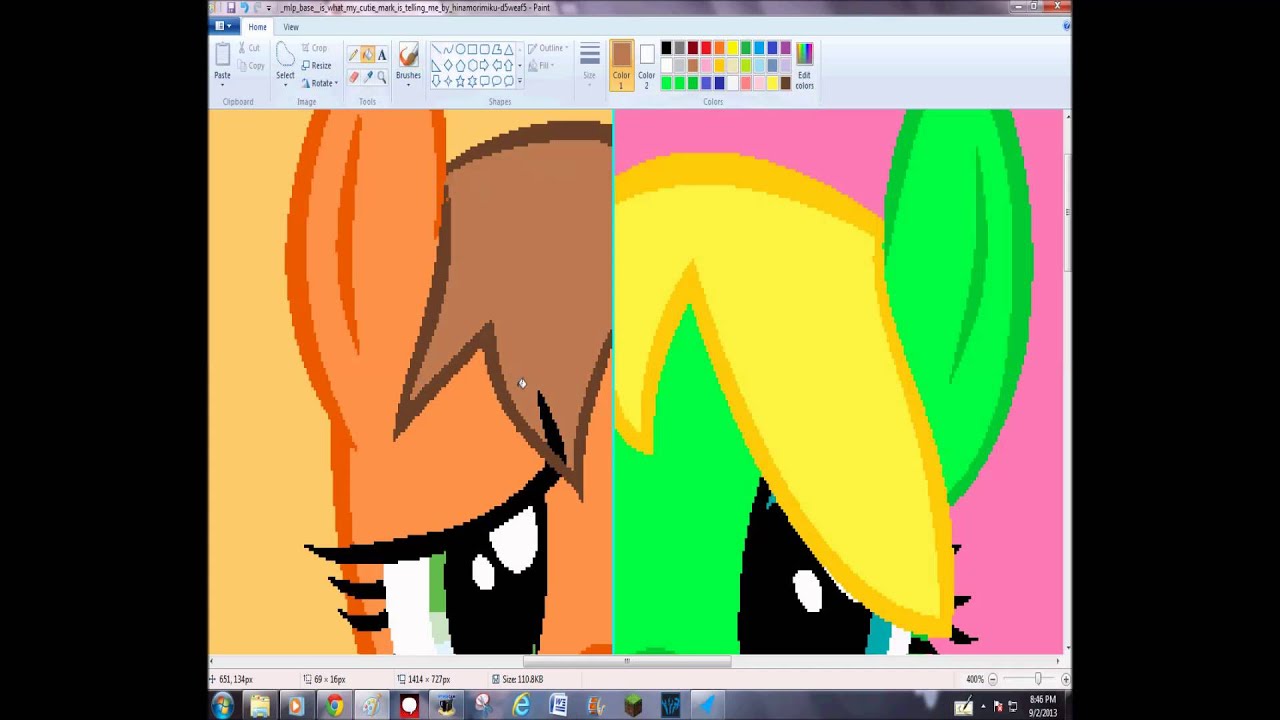Screen dimensions: 1280x720
Task: Expand the Brushes dropdown arrow
Action: click(408, 84)
